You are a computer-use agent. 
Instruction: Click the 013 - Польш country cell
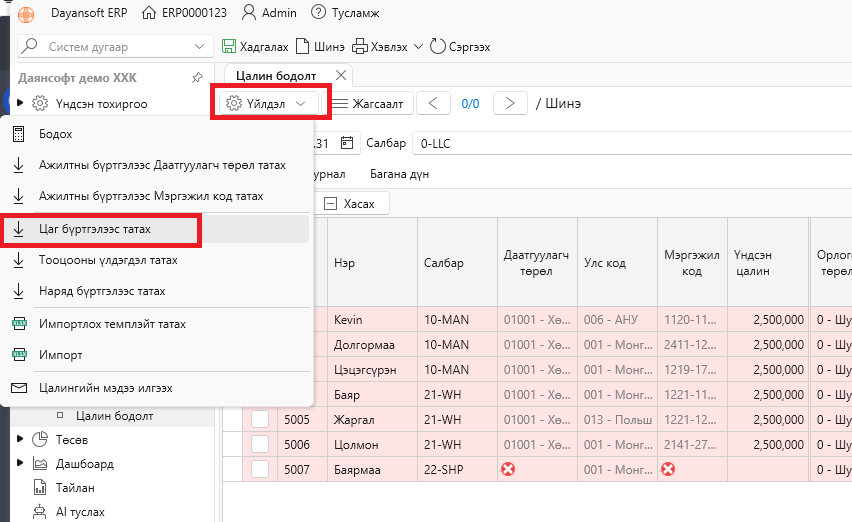(x=617, y=419)
